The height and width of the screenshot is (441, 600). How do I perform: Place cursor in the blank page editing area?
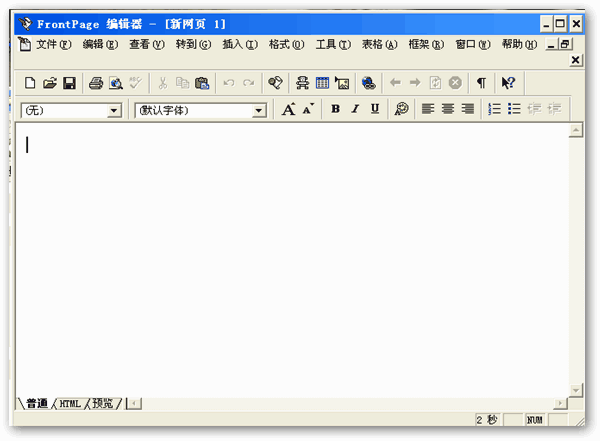[x=292, y=260]
